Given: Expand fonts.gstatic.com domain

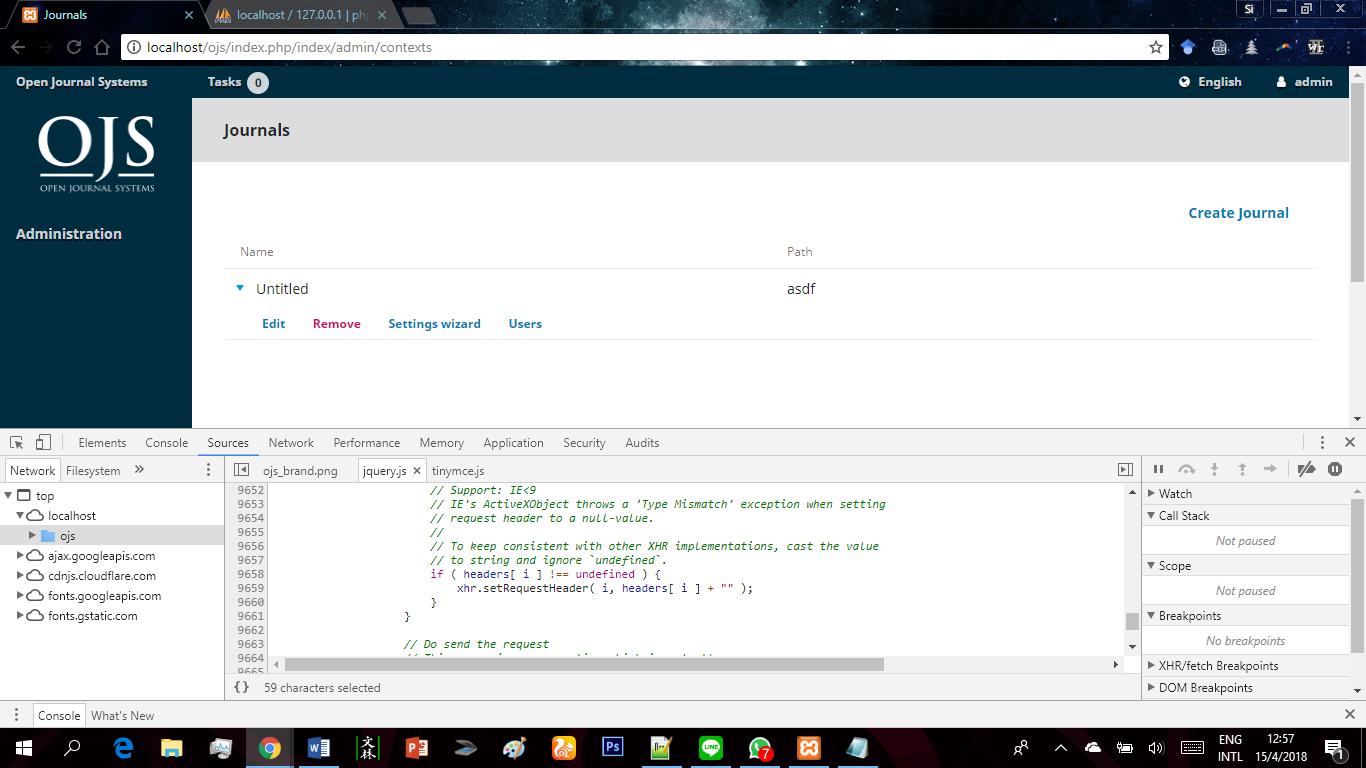Looking at the screenshot, I should [20, 615].
